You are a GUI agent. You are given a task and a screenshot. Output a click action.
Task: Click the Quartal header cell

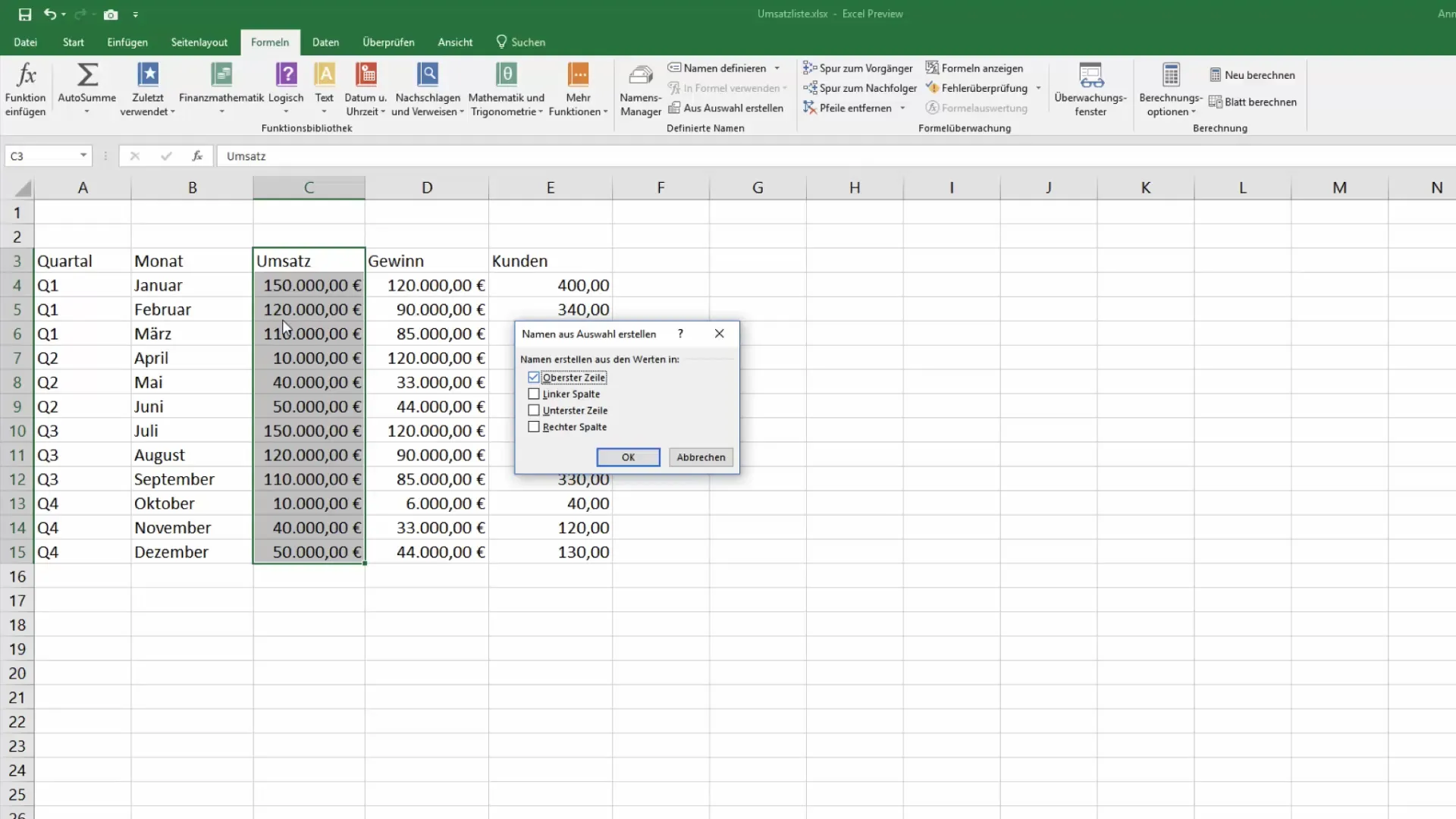point(82,261)
